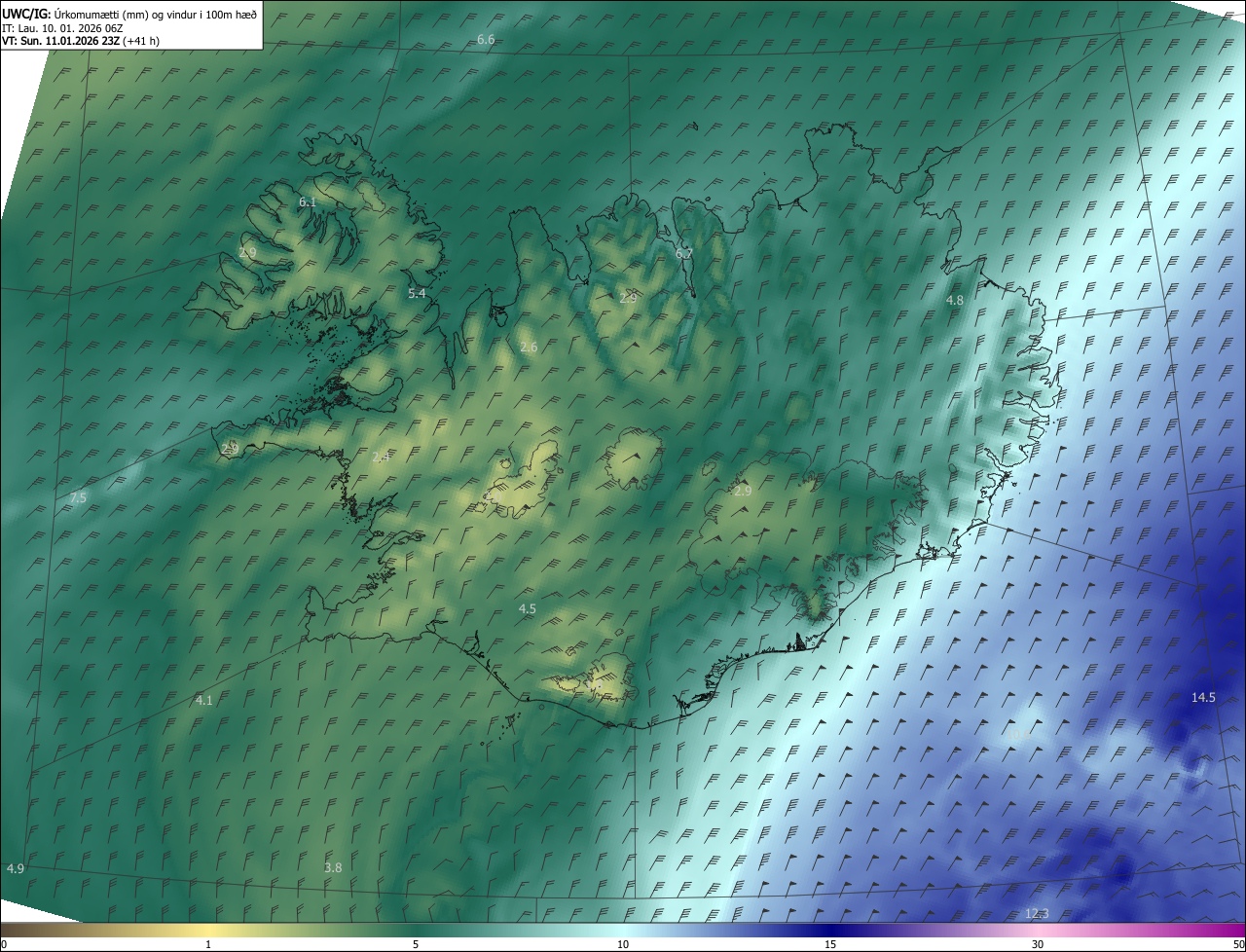
Task: Click the 6.1 value on the Westfjords
Action: [x=308, y=202]
